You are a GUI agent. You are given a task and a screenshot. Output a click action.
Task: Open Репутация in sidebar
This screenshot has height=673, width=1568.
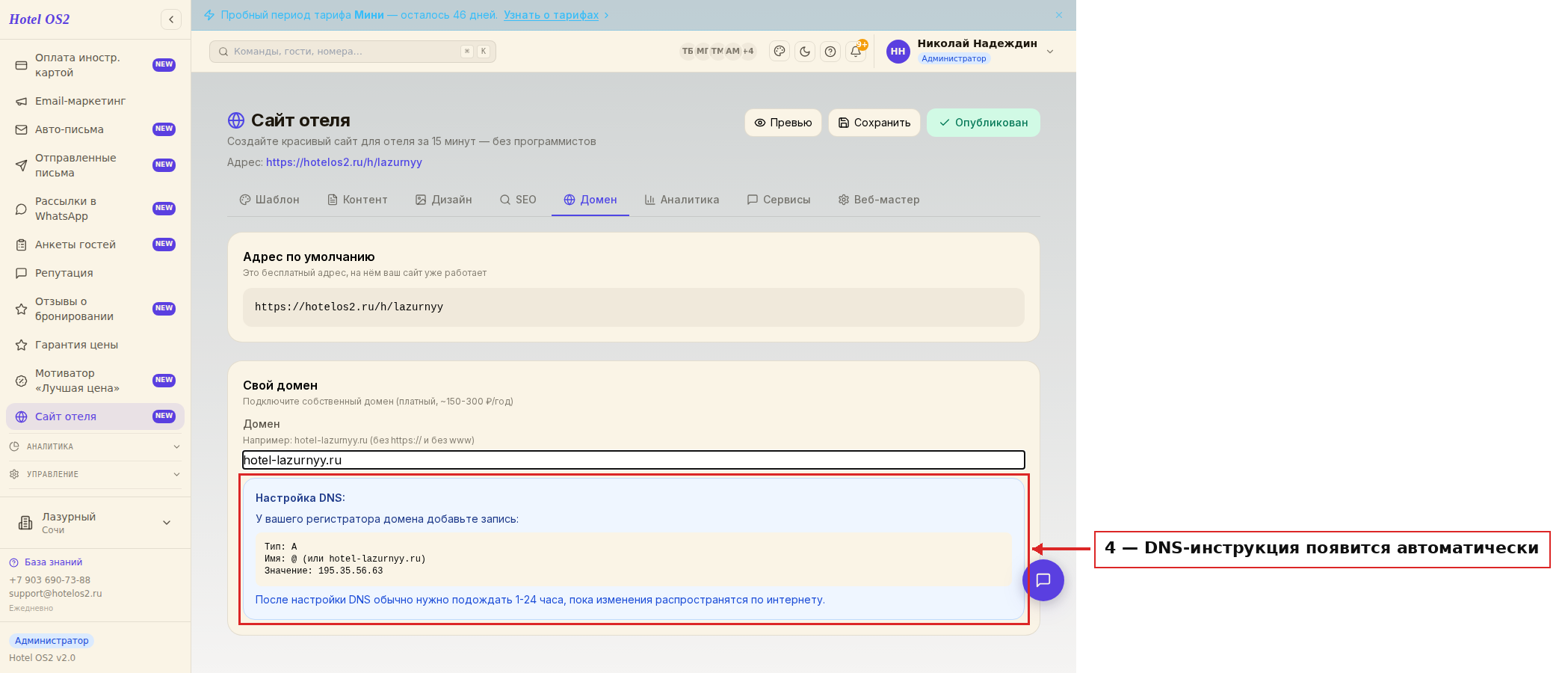[x=96, y=273]
